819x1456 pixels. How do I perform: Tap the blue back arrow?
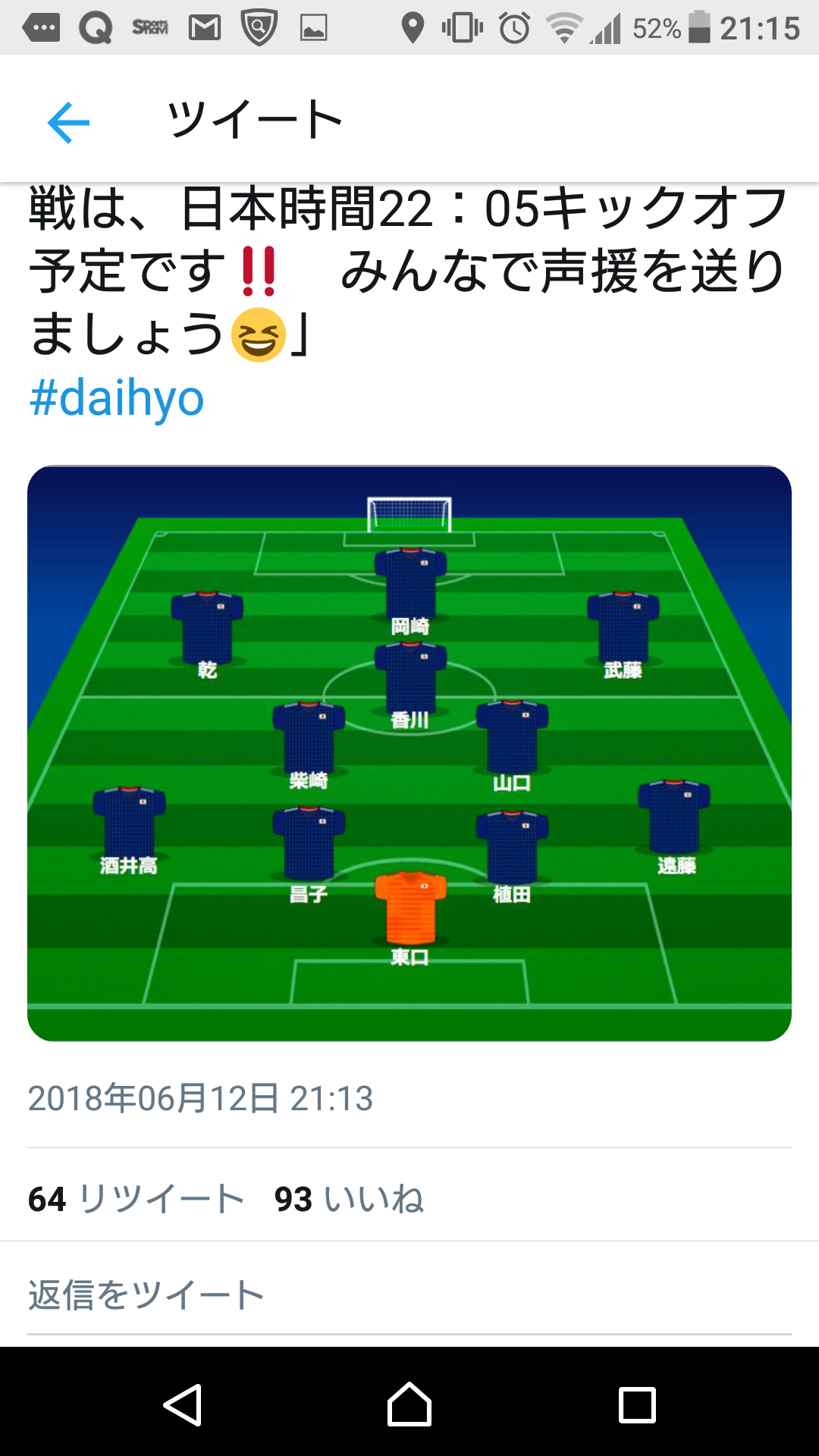pos(68,122)
